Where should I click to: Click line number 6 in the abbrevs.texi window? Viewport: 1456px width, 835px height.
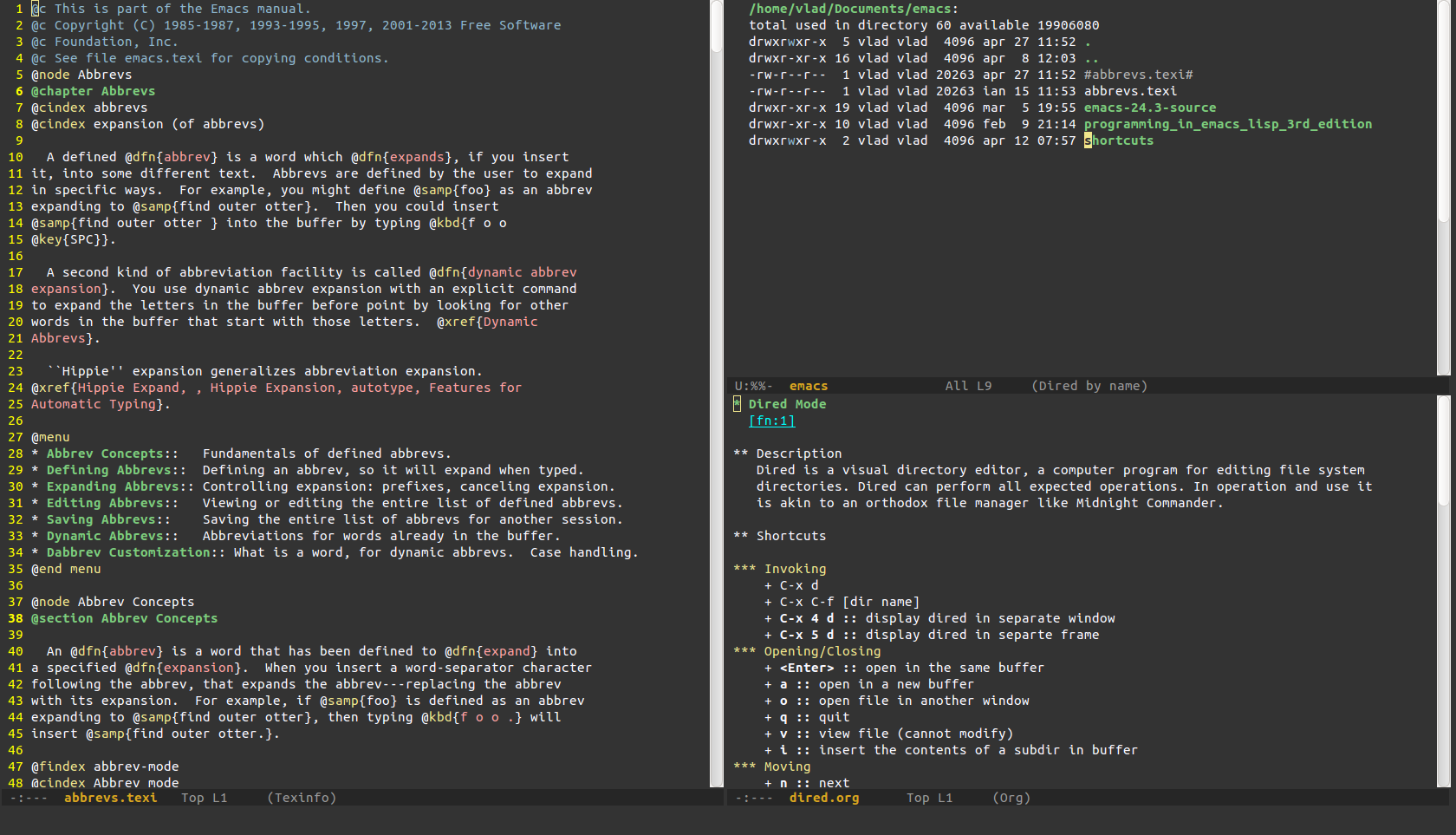pos(19,91)
